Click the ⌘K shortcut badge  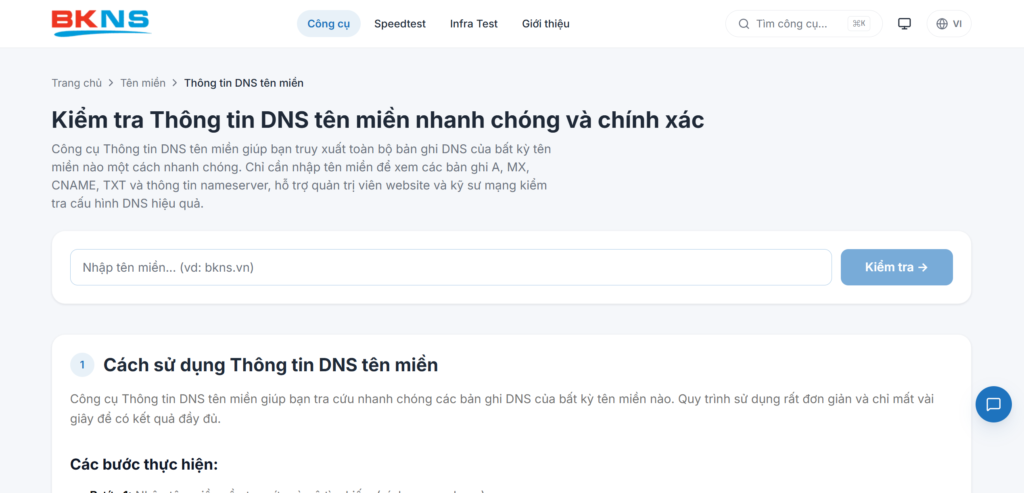pos(859,24)
